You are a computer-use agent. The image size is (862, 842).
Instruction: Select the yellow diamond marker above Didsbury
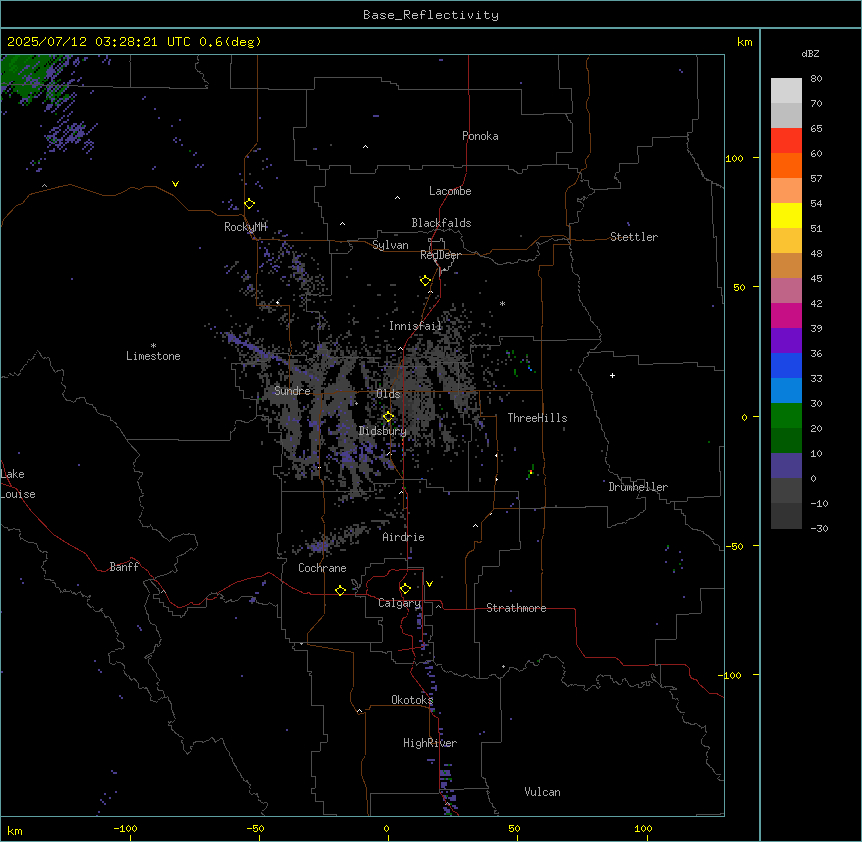click(388, 417)
